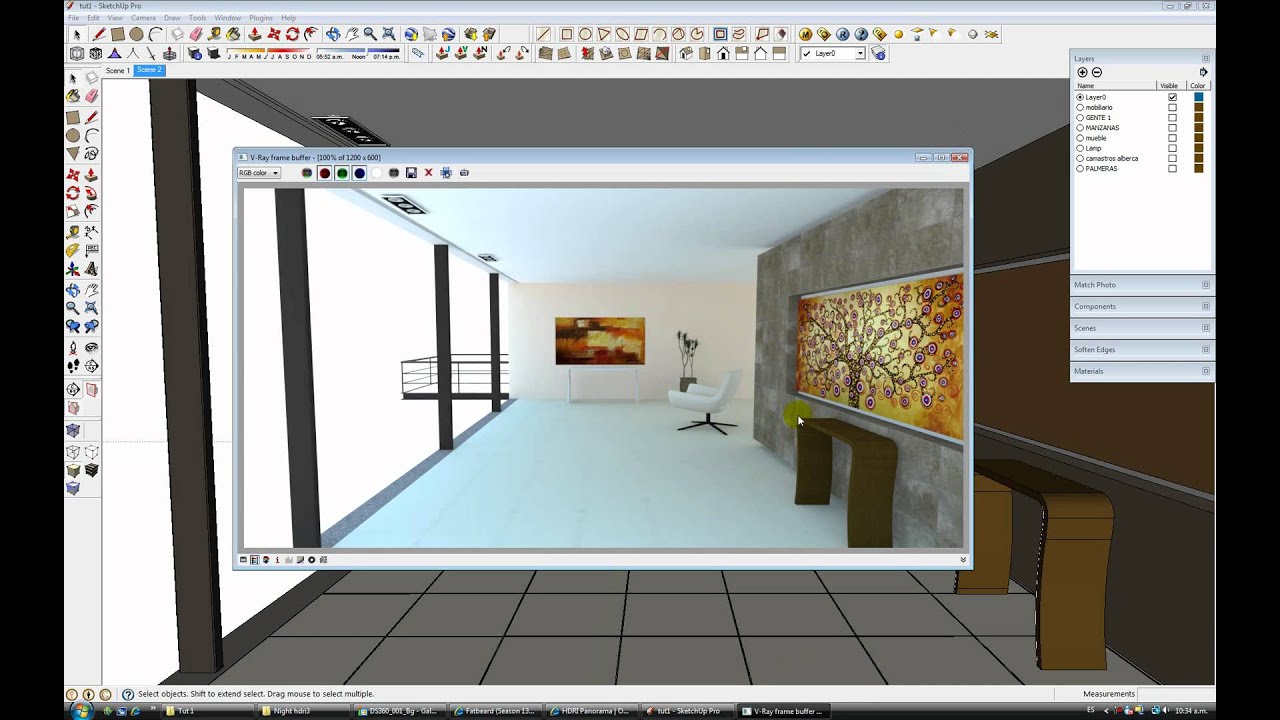Click the V-Ray sphere icon
Image resolution: width=1280 pixels, height=720 pixels.
pos(898,34)
